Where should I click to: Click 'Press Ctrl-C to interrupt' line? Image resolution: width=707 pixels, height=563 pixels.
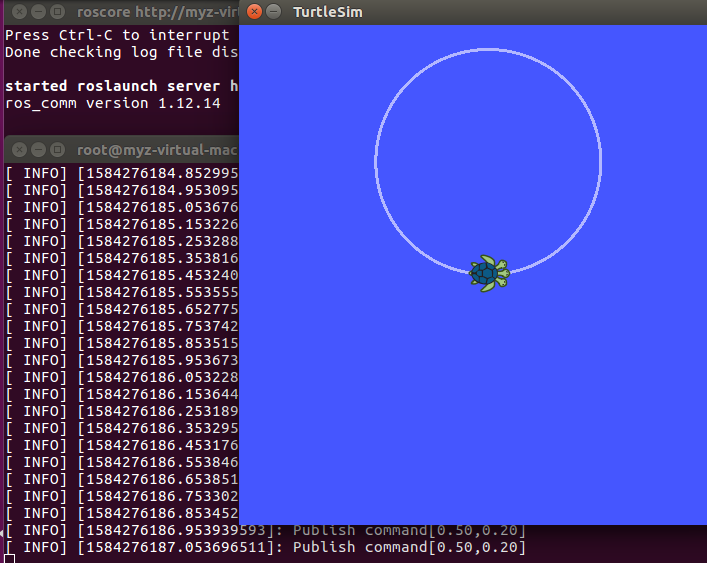tap(117, 35)
